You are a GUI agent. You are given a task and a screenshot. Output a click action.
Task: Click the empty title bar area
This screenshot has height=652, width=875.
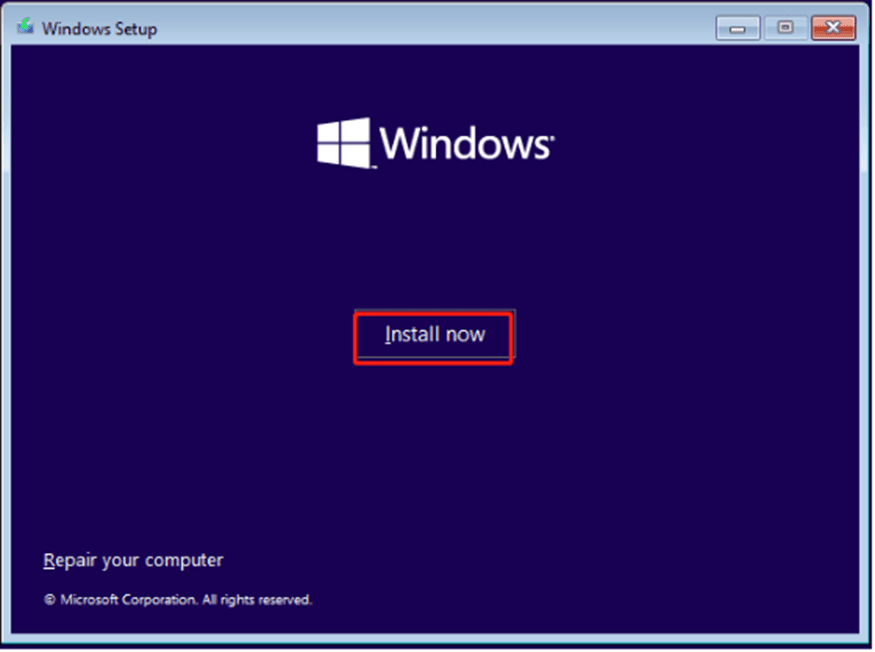coord(430,28)
